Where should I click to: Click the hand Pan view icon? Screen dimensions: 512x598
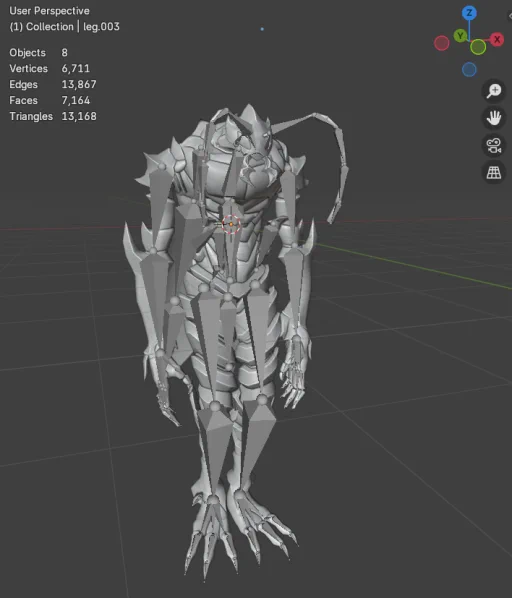pos(494,118)
